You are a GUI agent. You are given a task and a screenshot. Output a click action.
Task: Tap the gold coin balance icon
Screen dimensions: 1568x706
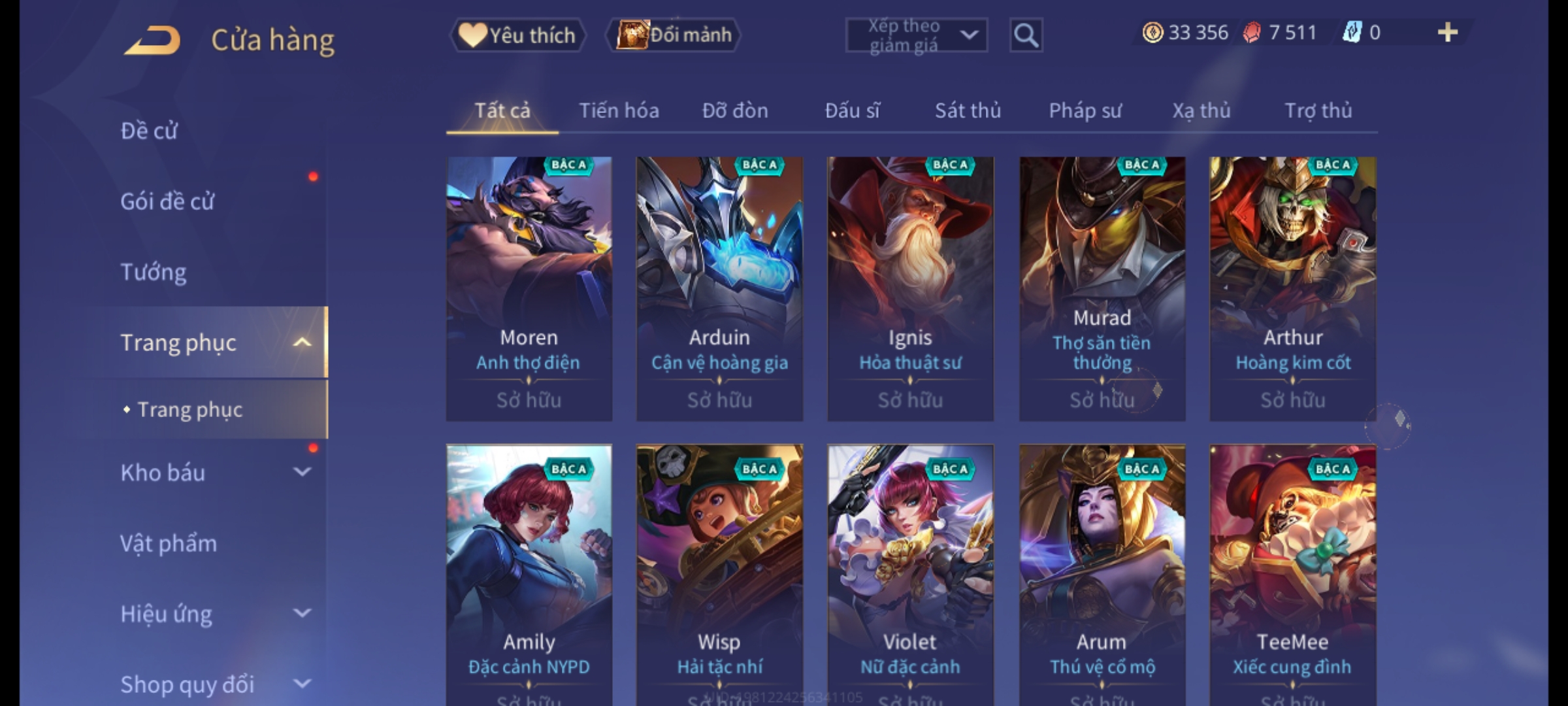pos(1152,33)
